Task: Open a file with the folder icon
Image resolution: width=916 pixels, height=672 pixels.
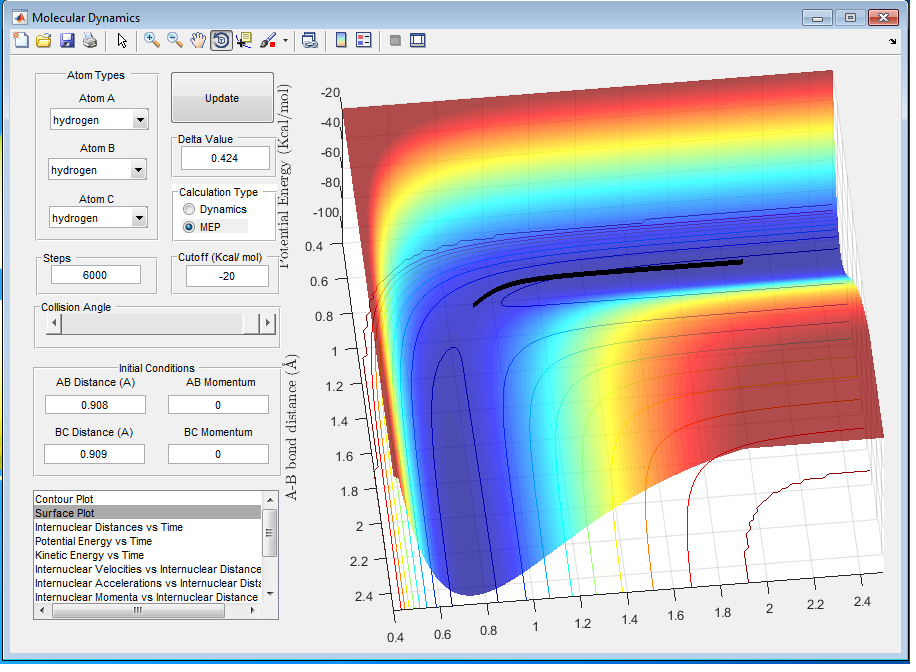Action: [x=44, y=41]
